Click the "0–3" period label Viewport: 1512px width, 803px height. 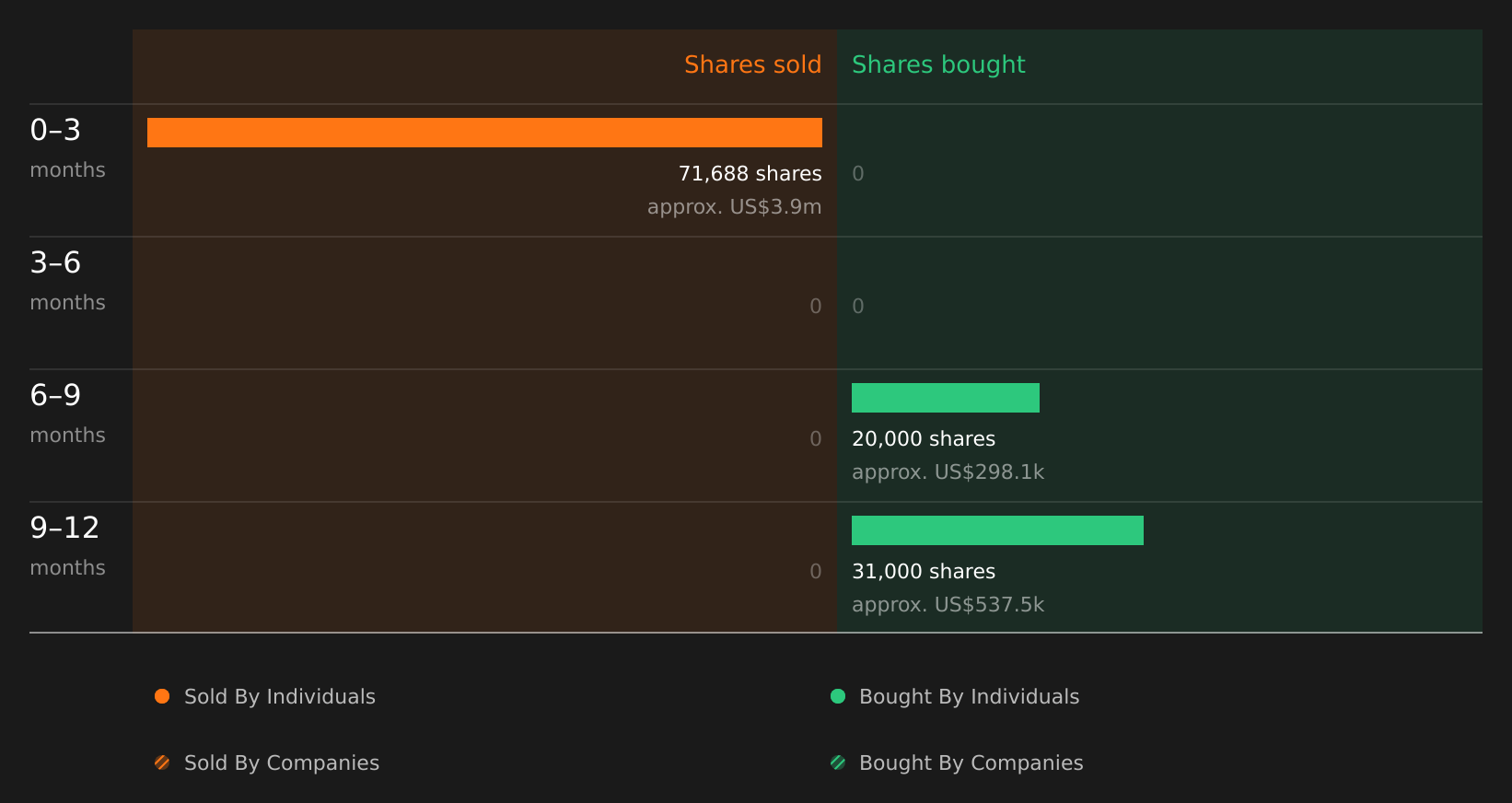(55, 130)
